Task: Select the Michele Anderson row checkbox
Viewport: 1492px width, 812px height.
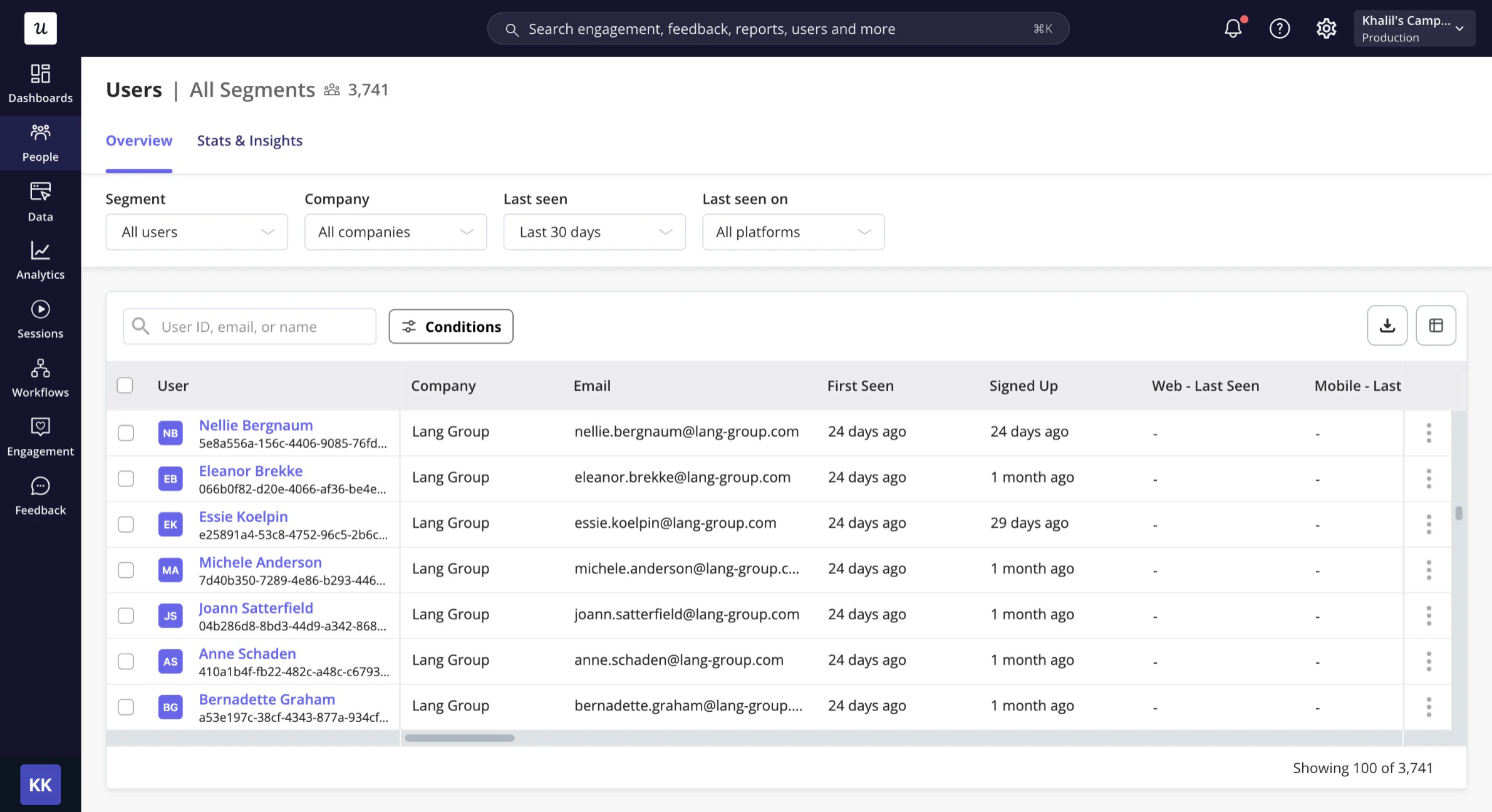Action: (x=126, y=570)
